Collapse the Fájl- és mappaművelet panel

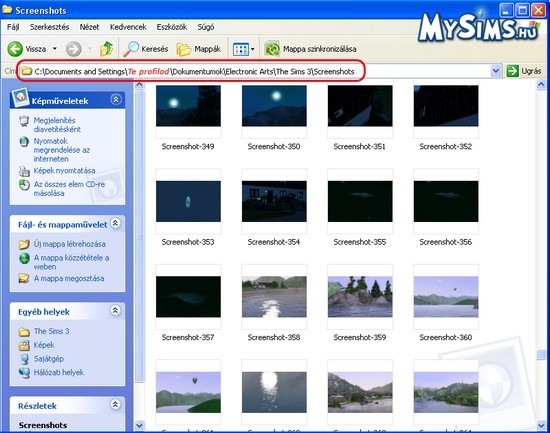pyautogui.click(x=115, y=223)
